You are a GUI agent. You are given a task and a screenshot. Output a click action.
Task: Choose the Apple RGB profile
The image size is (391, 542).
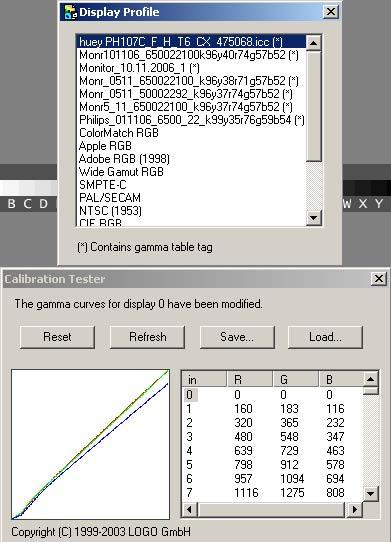click(x=191, y=146)
